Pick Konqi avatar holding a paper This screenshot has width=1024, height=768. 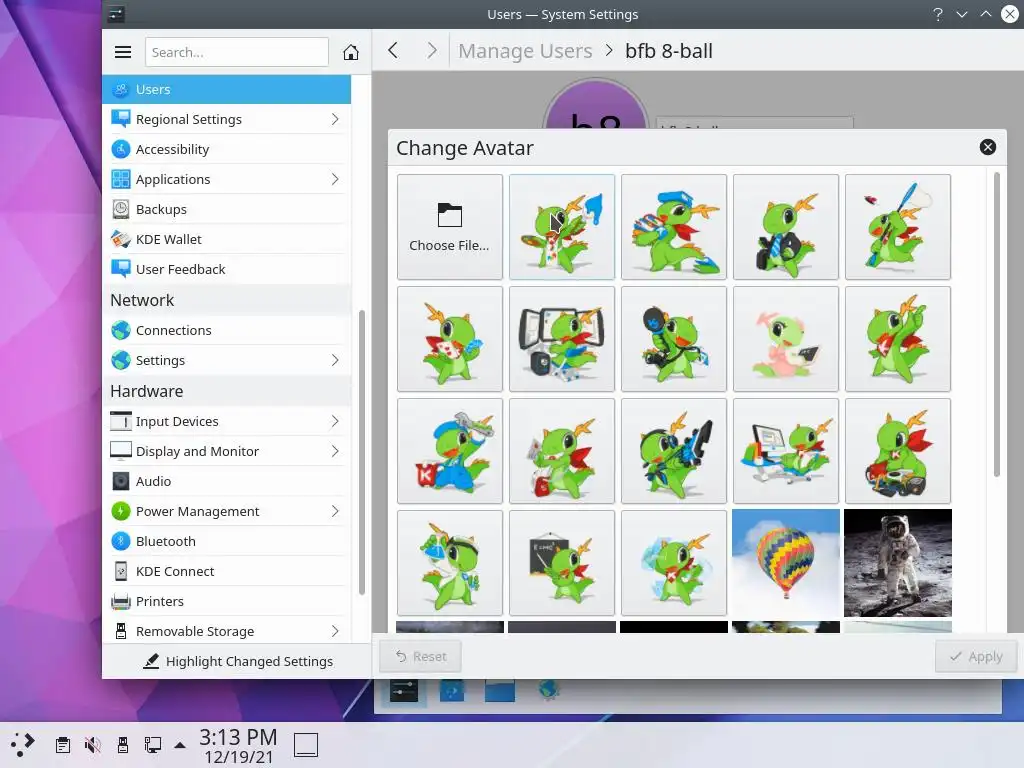pyautogui.click(x=562, y=451)
